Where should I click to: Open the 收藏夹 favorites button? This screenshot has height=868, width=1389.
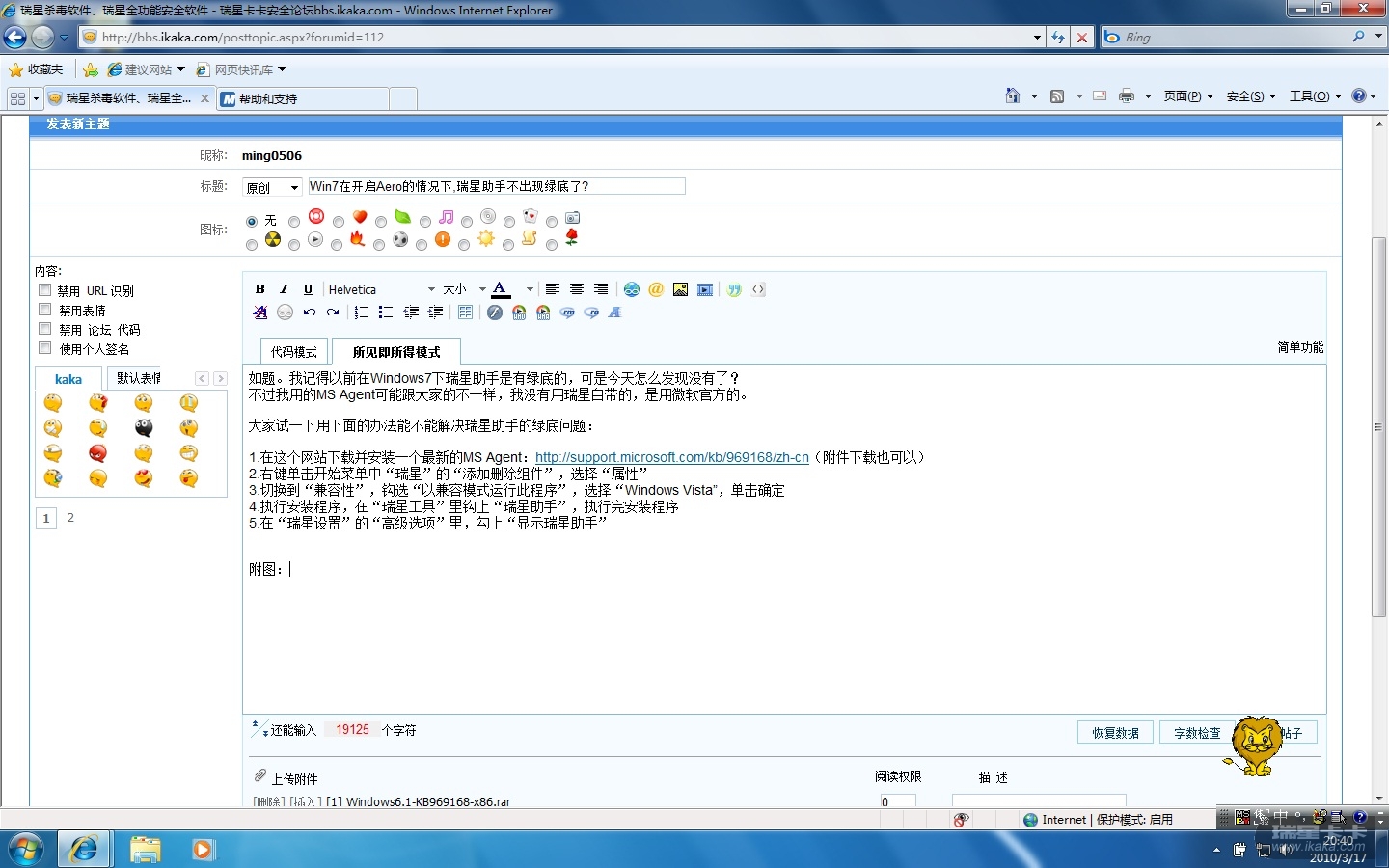36,69
